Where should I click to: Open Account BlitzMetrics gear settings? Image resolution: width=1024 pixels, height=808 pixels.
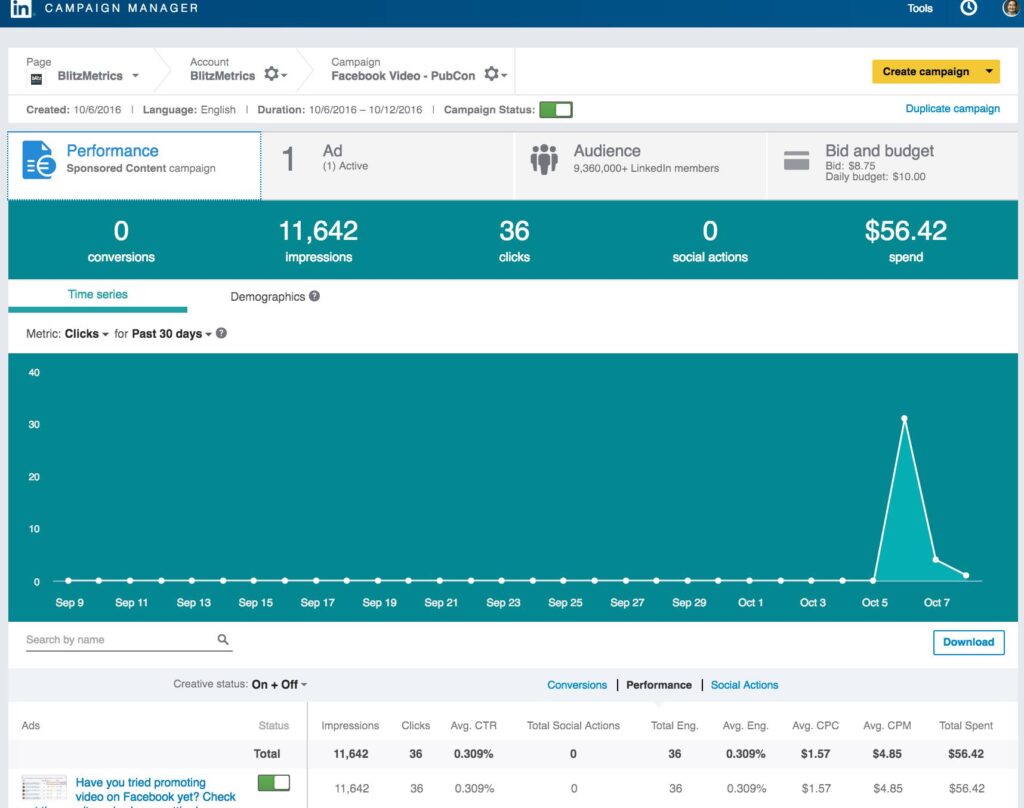click(275, 74)
